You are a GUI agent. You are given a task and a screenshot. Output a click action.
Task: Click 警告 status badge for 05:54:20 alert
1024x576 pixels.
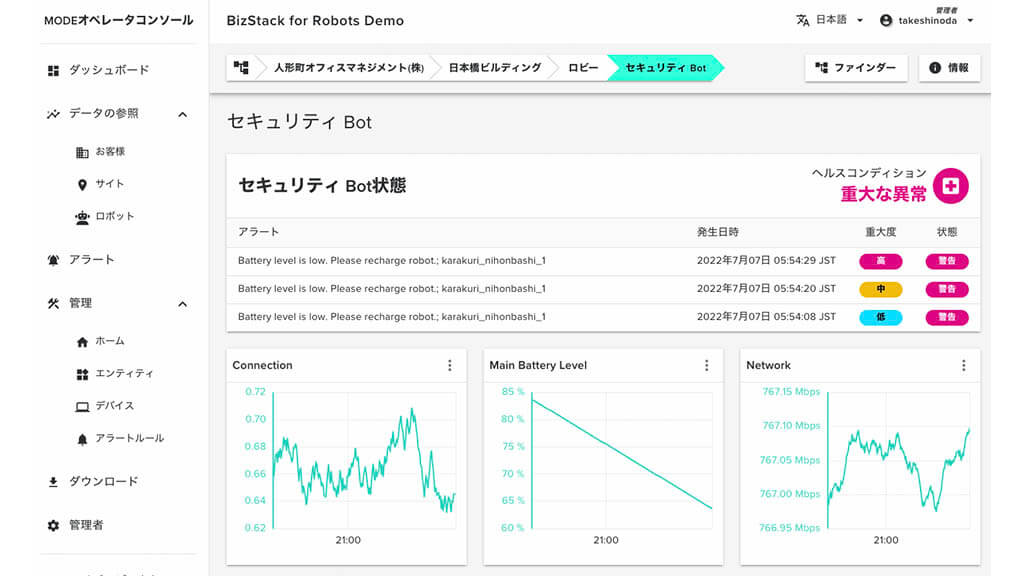(947, 289)
